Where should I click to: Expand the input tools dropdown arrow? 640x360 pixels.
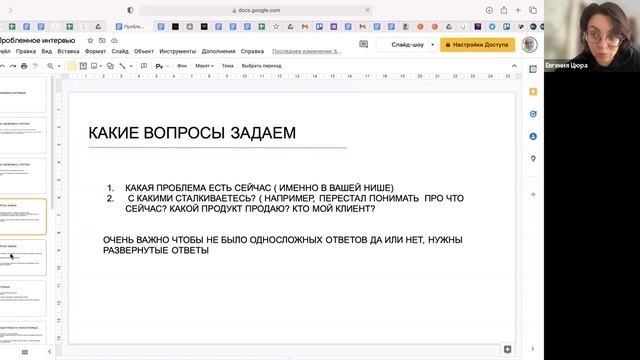point(168,66)
